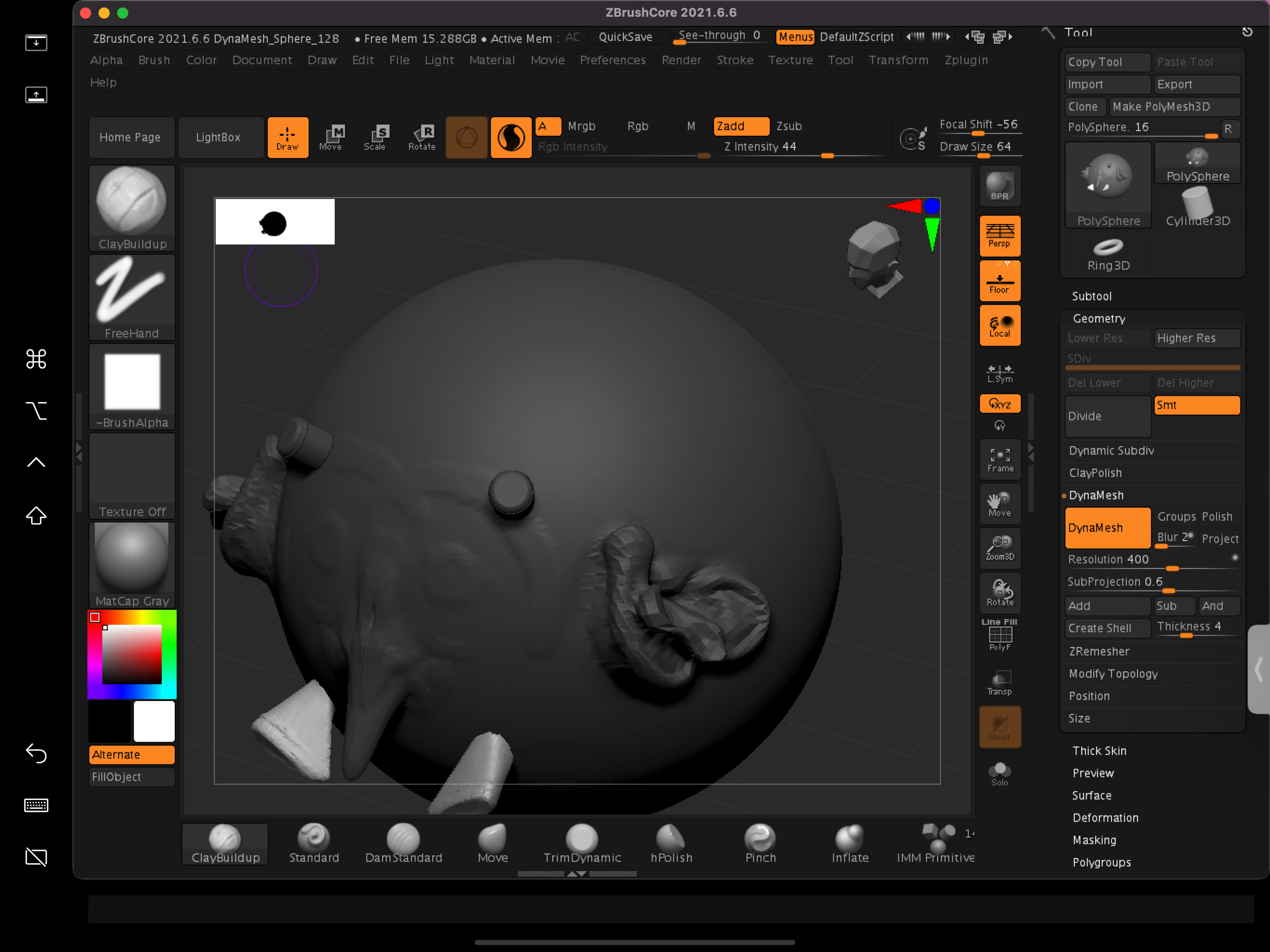Render with the BPR button
1270x952 pixels.
coord(1000,186)
